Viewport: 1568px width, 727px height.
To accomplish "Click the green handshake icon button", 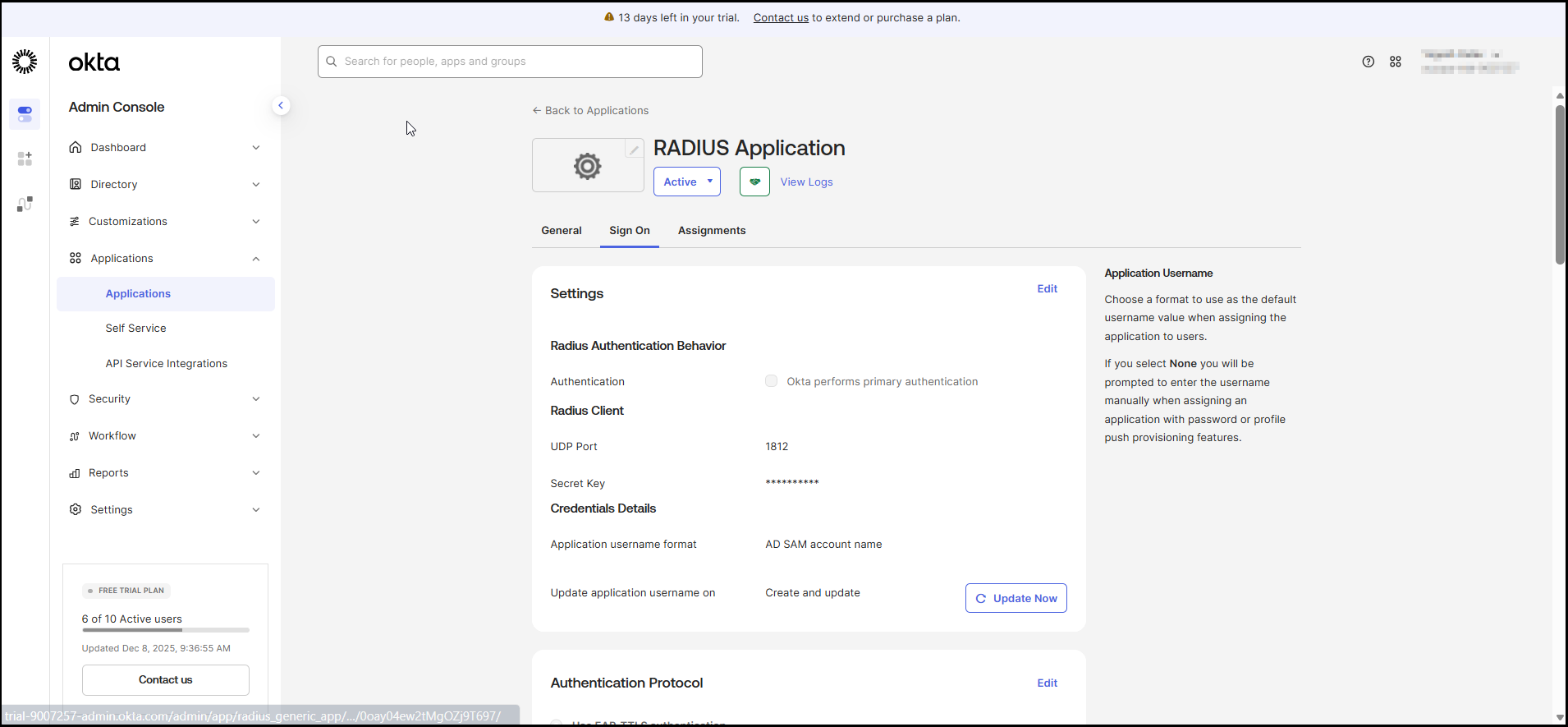I will pyautogui.click(x=754, y=182).
